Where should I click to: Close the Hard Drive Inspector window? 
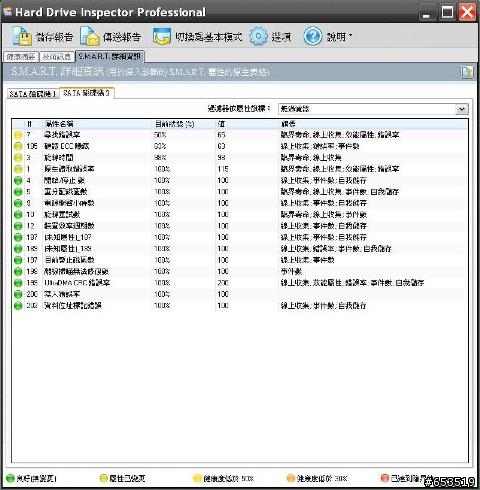pos(468,13)
